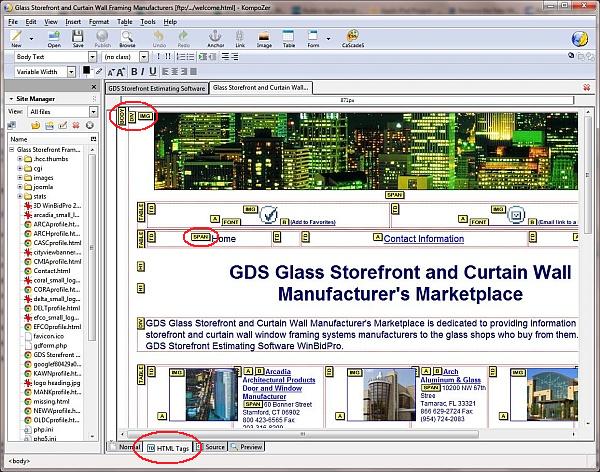Screen dimensions: 600x472
Task: Open the dropdown arrow next to Form
Action: pyautogui.click(x=328, y=38)
